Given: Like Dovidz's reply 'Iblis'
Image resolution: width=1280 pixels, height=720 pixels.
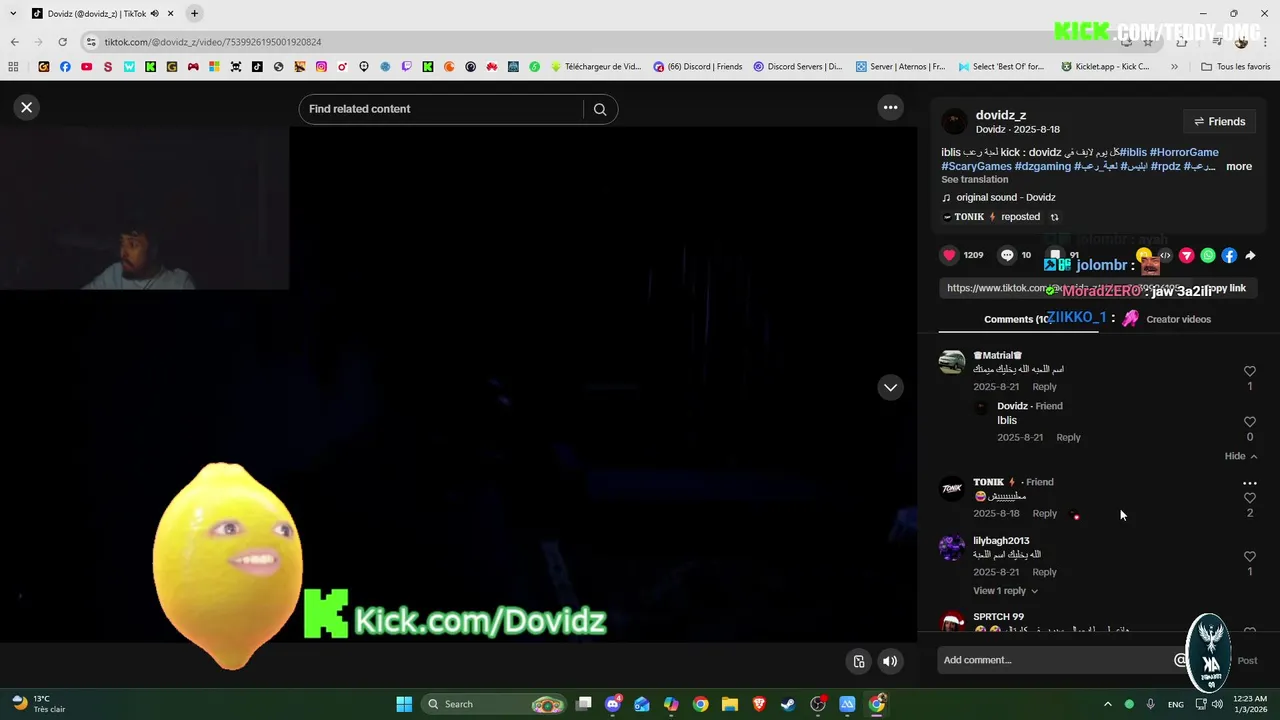Looking at the screenshot, I should click(1249, 422).
